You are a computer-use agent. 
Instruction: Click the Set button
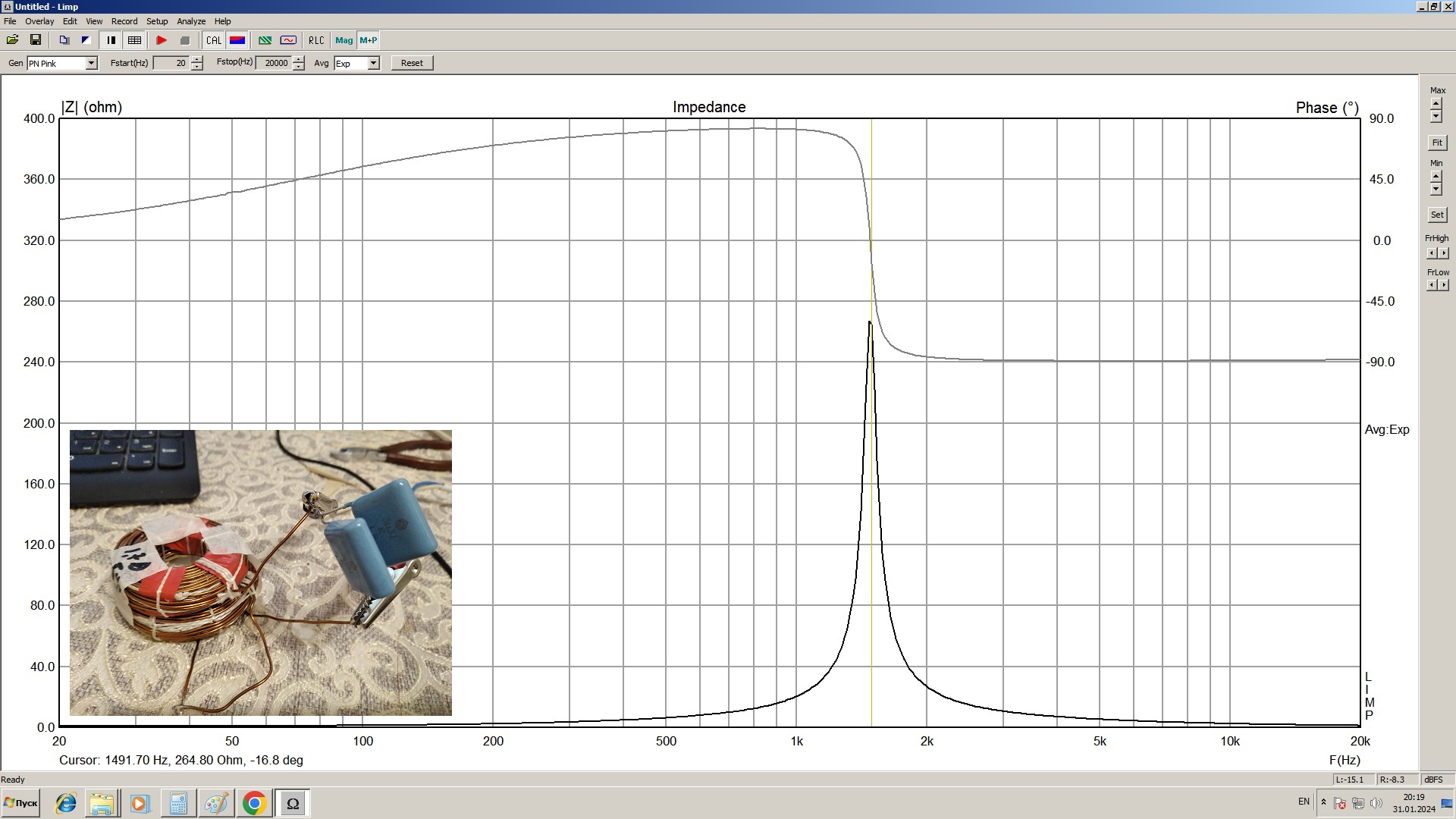point(1437,215)
